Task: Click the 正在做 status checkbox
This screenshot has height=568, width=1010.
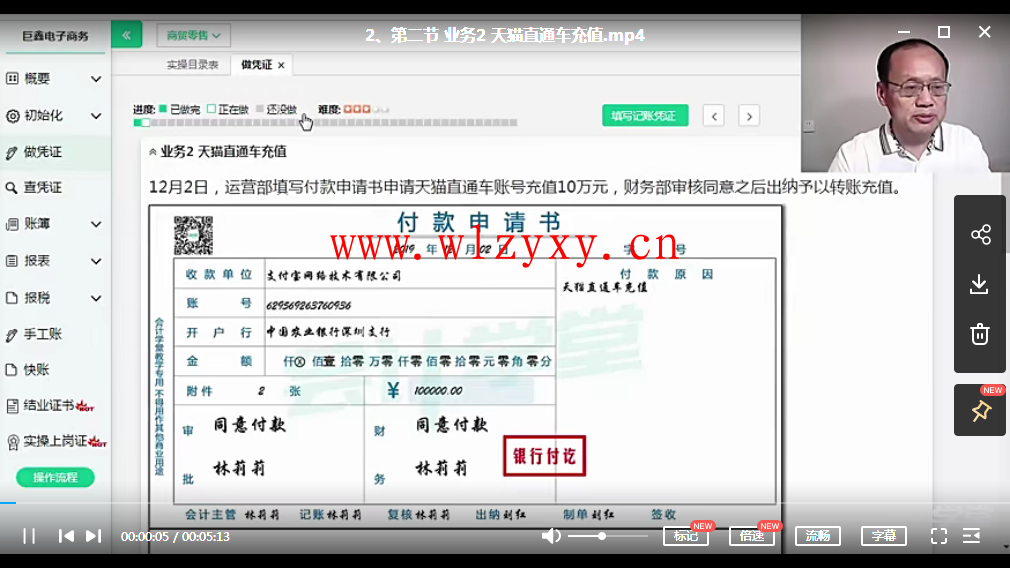Action: coord(211,109)
